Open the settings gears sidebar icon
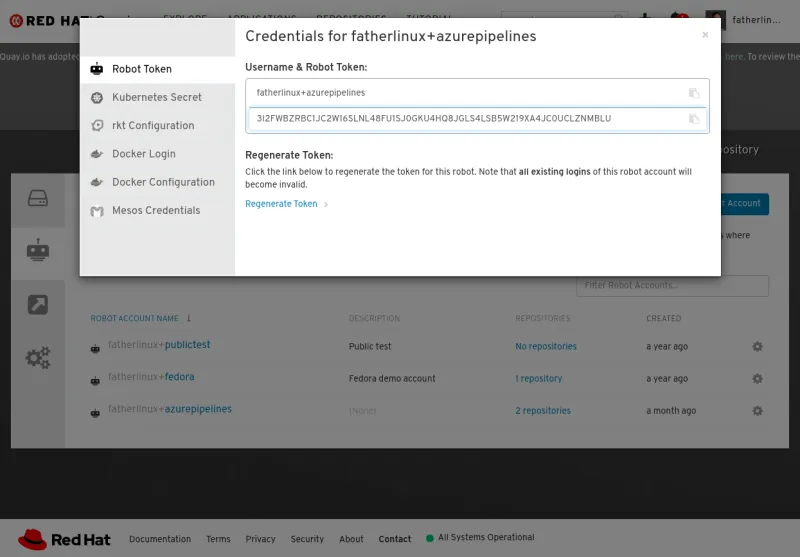 38,357
